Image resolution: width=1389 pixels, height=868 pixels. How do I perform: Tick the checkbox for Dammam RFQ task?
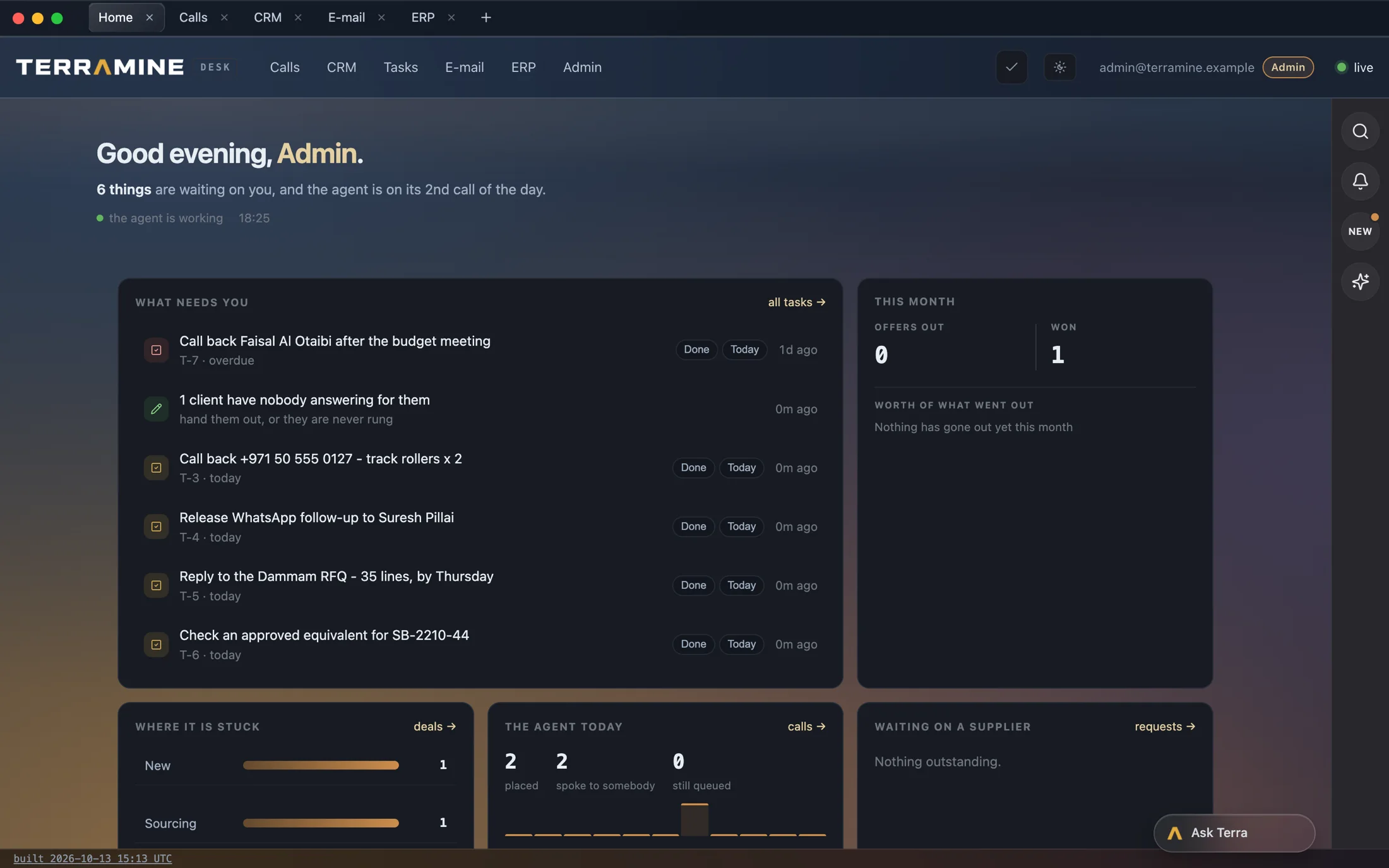pos(156,585)
